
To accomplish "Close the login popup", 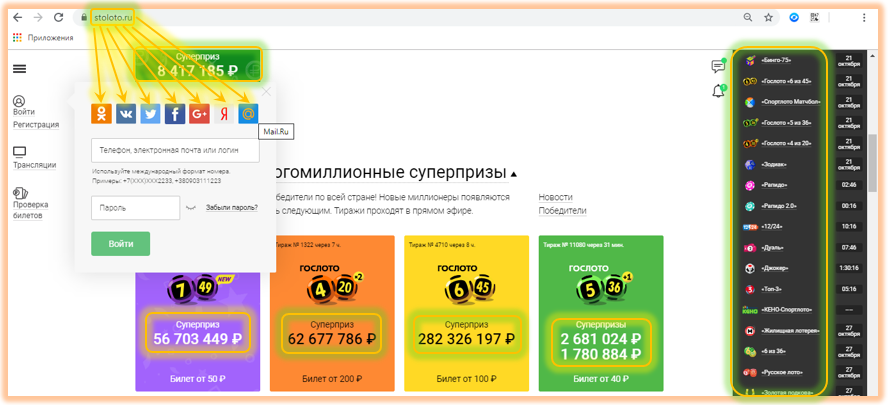I will (x=266, y=92).
